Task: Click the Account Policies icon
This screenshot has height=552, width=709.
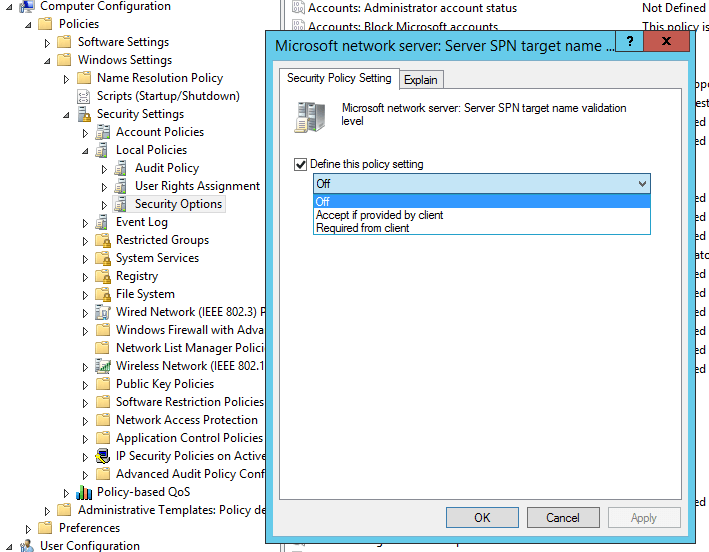Action: click(x=103, y=132)
